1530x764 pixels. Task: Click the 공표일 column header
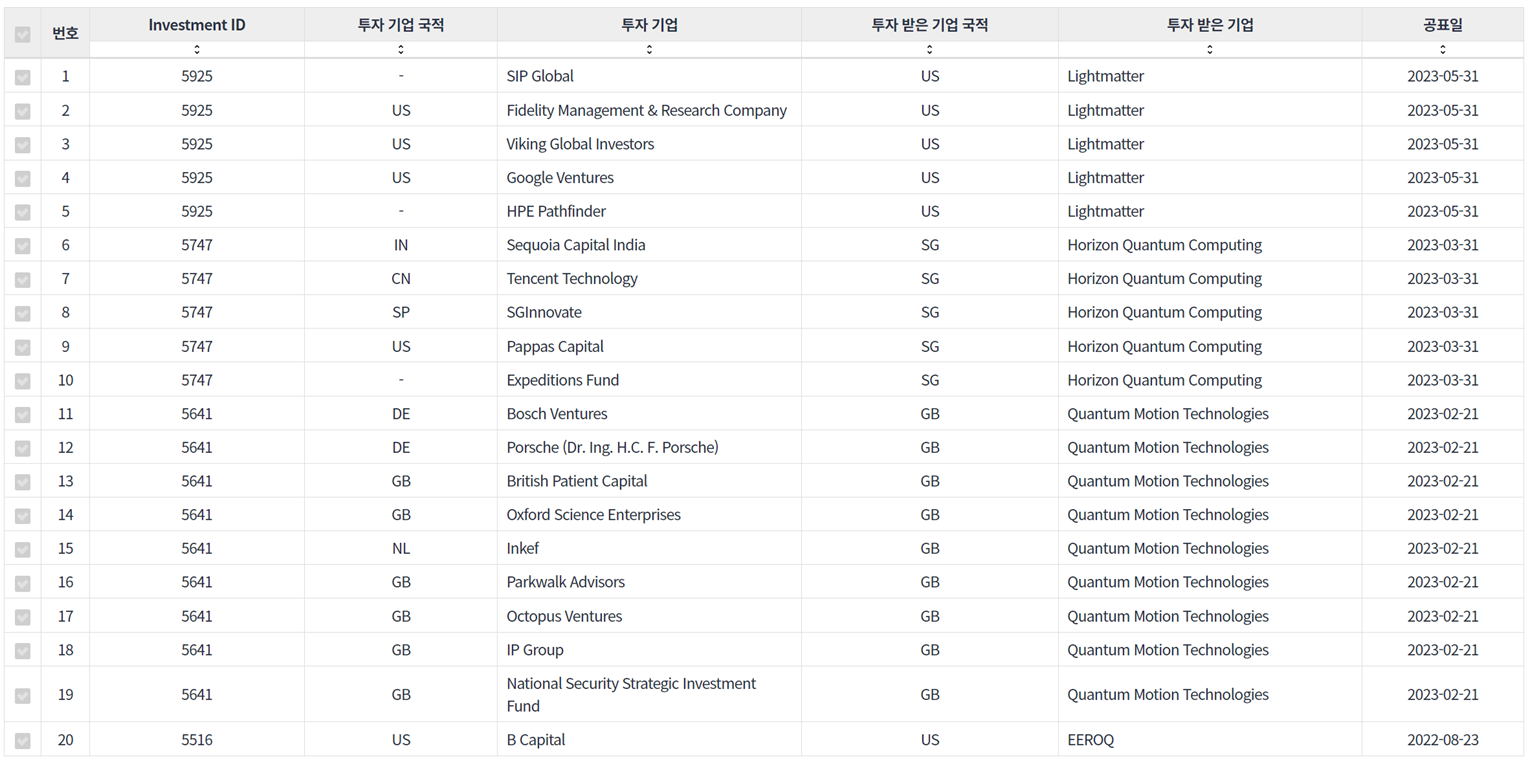click(x=1442, y=25)
